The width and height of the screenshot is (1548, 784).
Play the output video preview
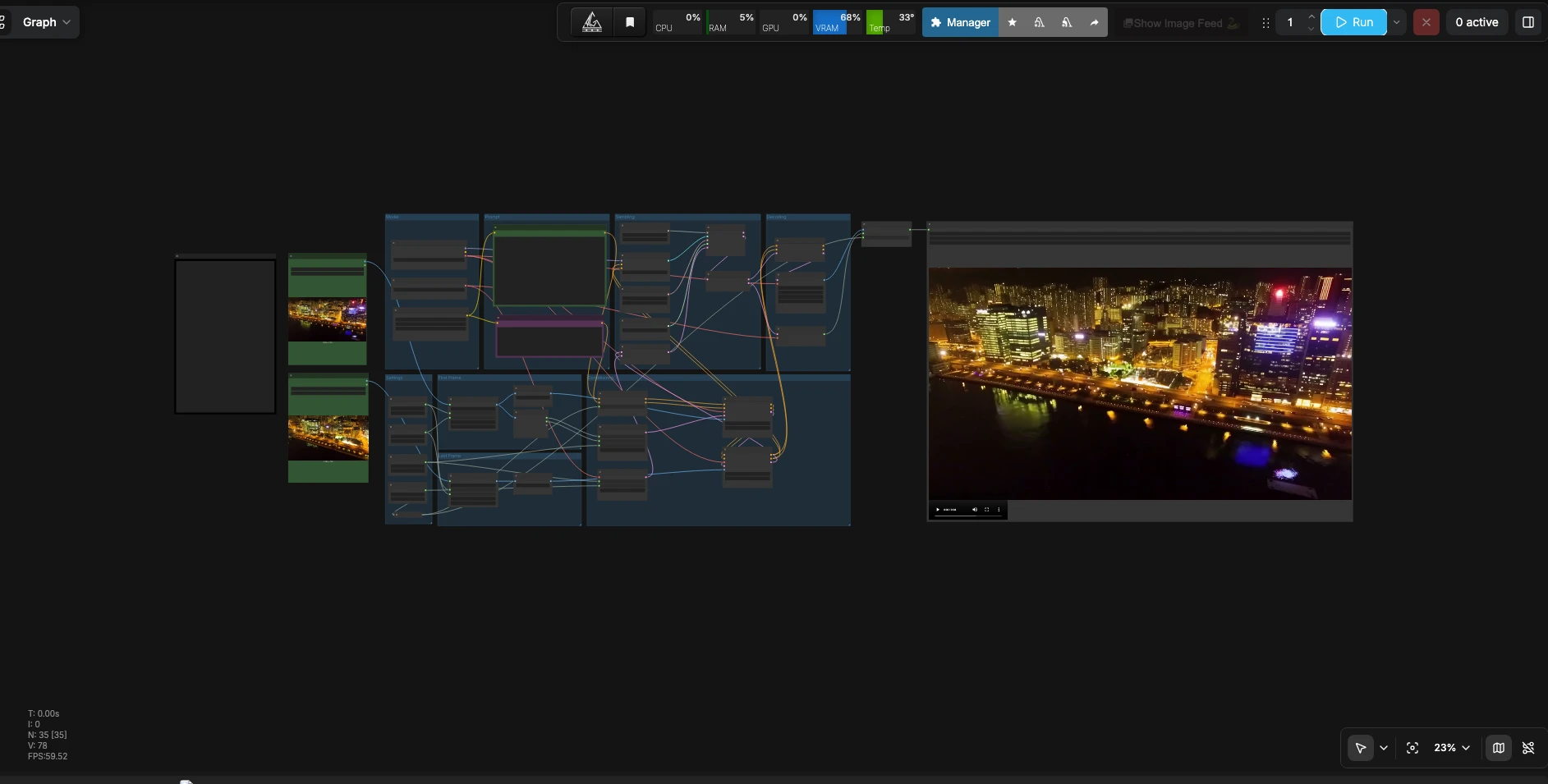pyautogui.click(x=938, y=510)
